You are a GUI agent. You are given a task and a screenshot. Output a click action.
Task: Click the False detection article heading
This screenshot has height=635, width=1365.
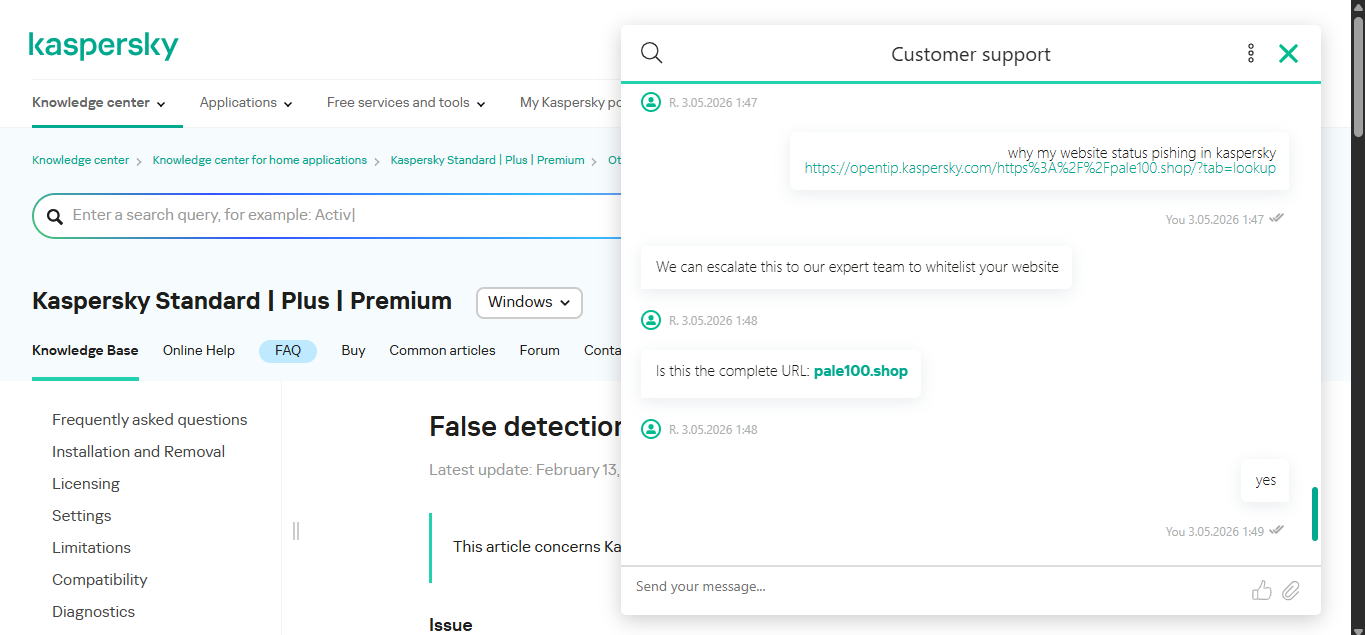pyautogui.click(x=526, y=427)
